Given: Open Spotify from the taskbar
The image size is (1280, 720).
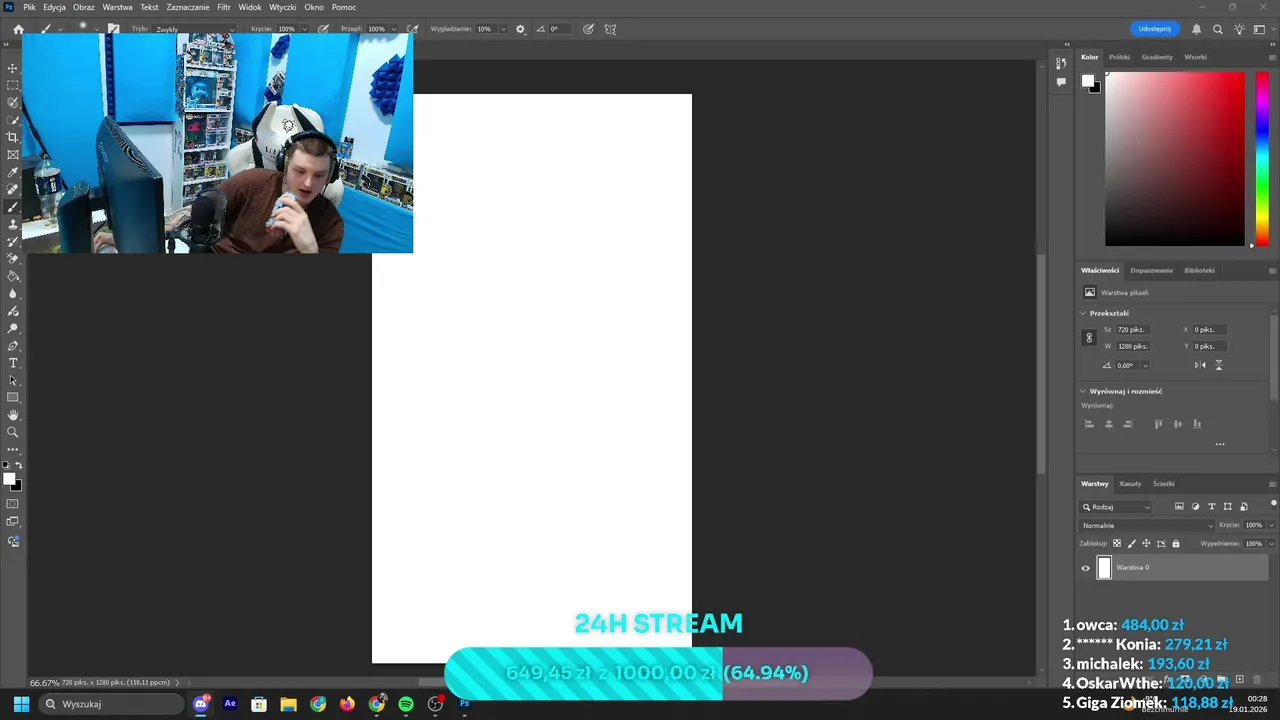Looking at the screenshot, I should [x=406, y=704].
